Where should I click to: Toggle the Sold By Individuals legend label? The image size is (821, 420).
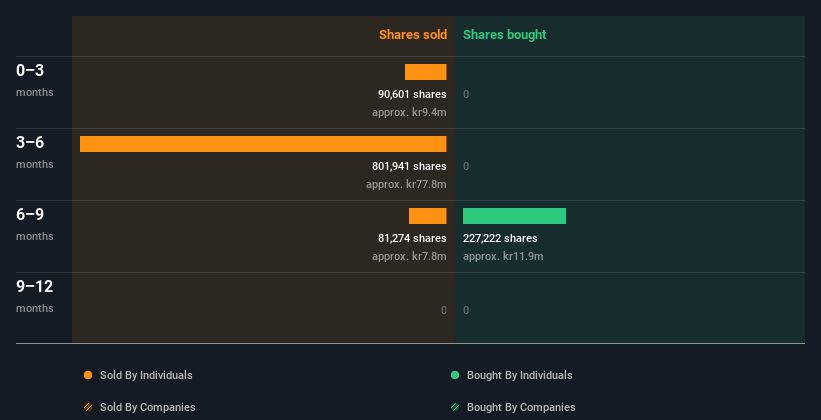(146, 375)
